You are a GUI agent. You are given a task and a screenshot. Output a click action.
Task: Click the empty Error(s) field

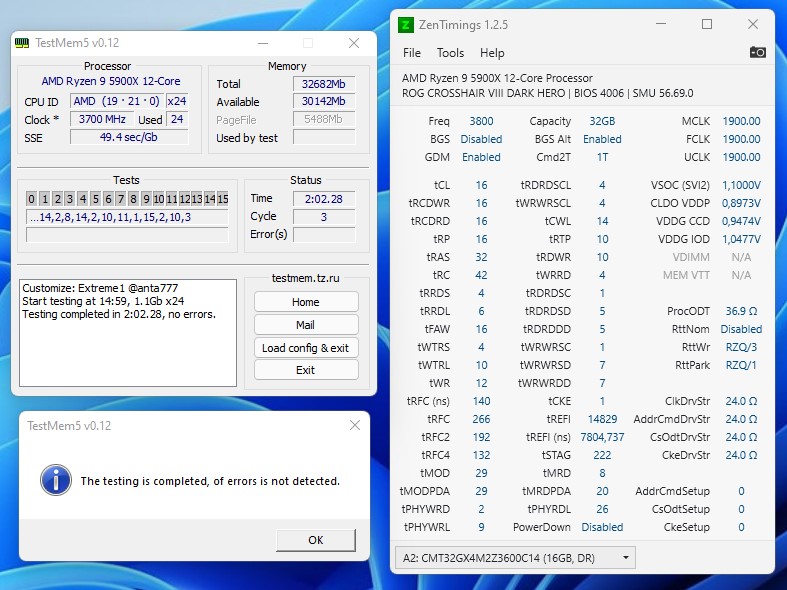coord(324,235)
